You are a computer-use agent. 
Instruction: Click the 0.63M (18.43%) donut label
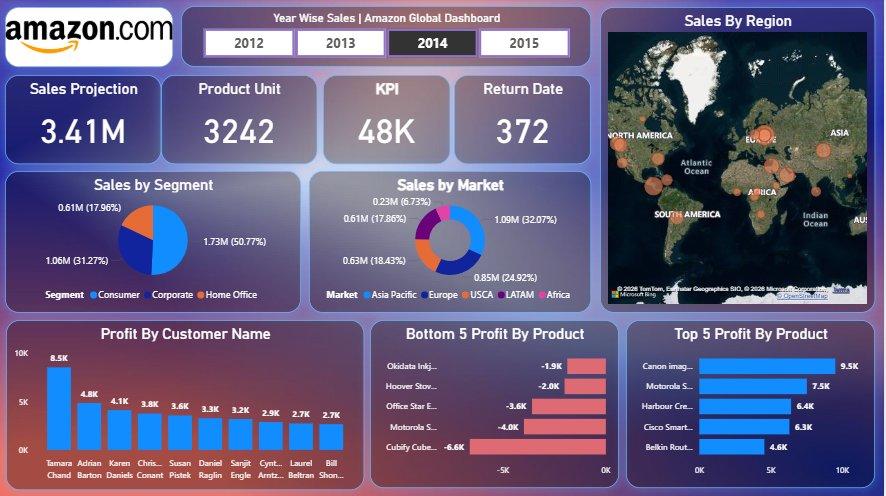pyautogui.click(x=374, y=260)
